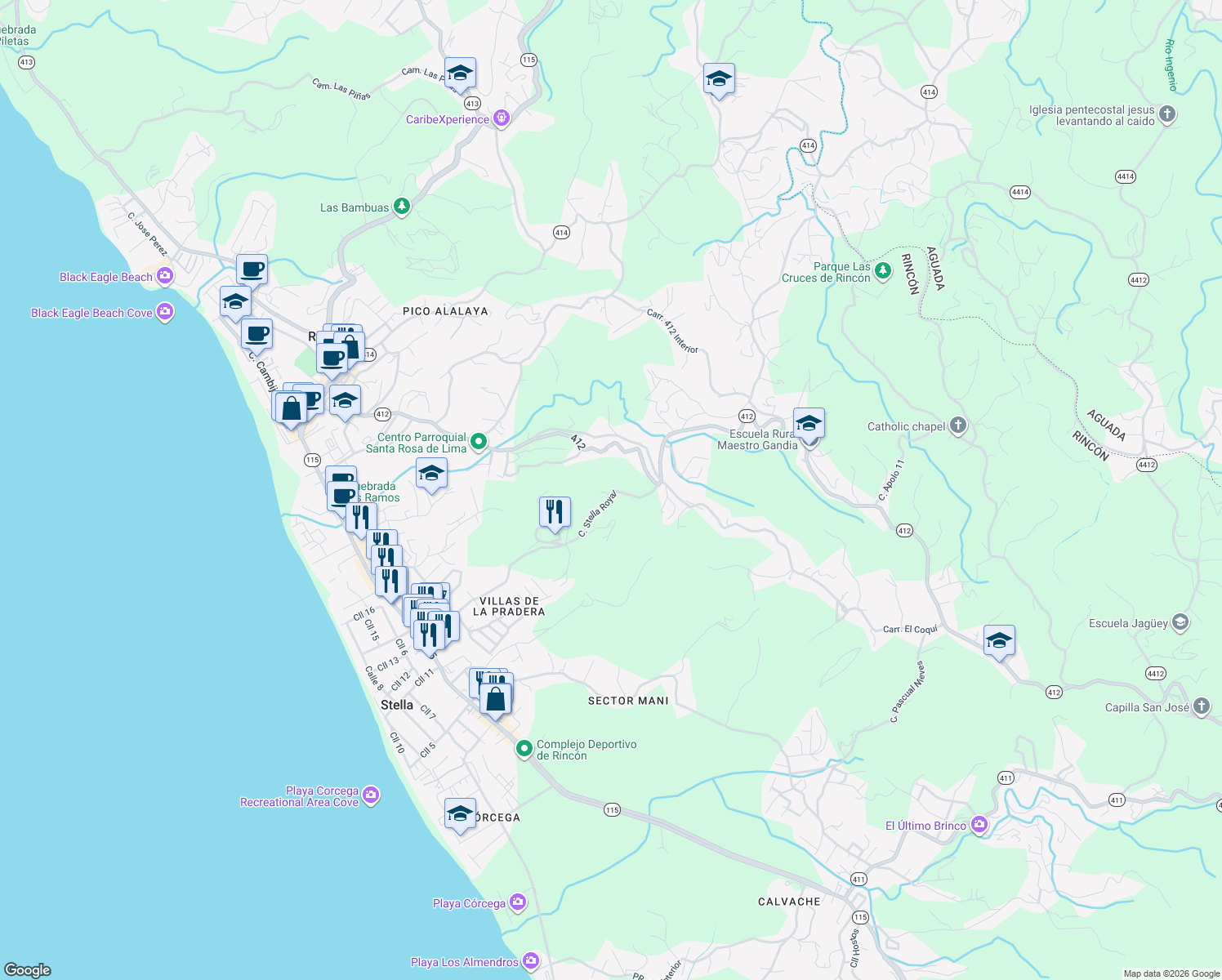Click the graduation cap marker near Escuela Rural Maestro Gandia
This screenshot has width=1222, height=980.
[809, 423]
